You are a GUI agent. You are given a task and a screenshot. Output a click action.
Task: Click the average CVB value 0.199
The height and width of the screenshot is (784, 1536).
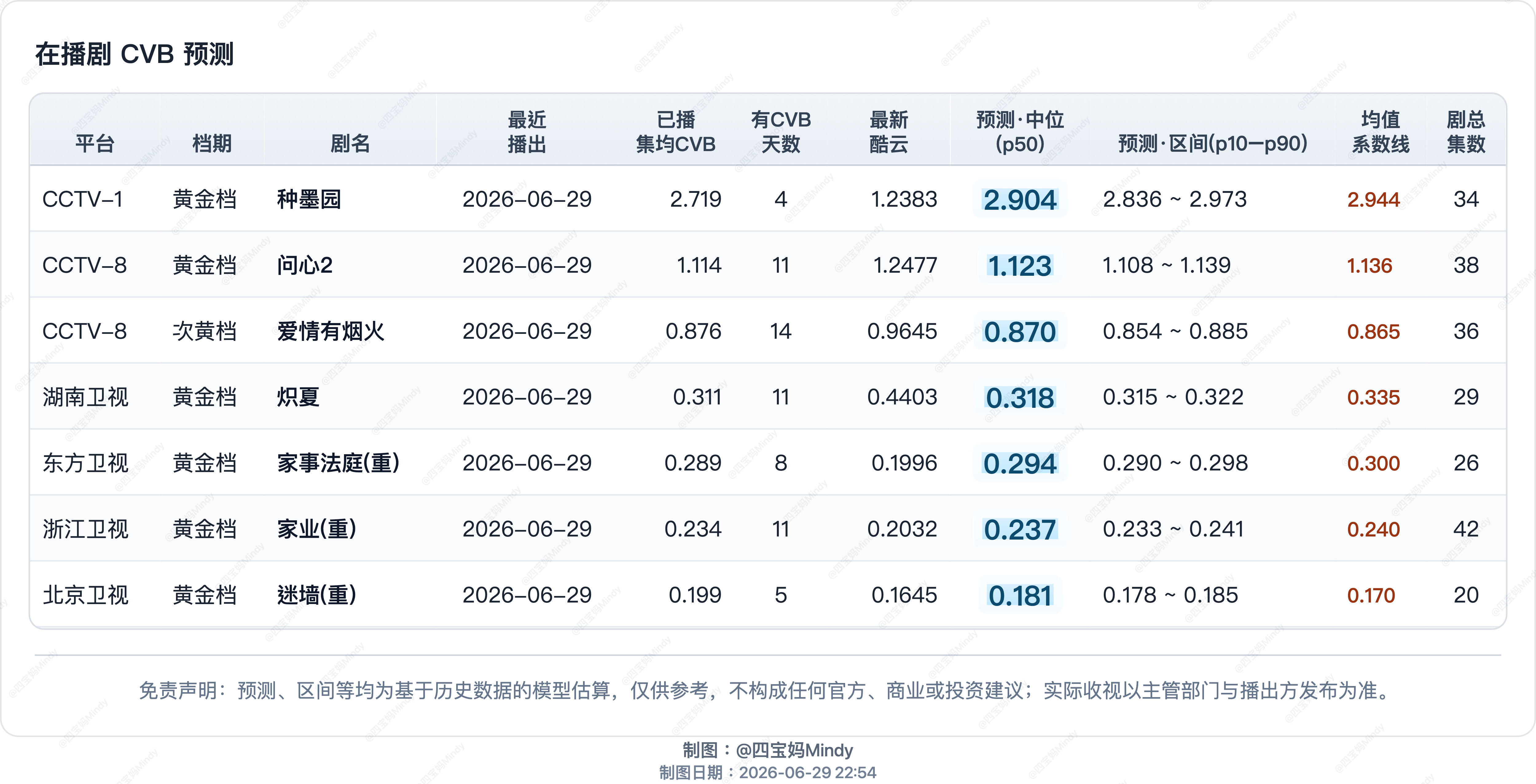695,595
